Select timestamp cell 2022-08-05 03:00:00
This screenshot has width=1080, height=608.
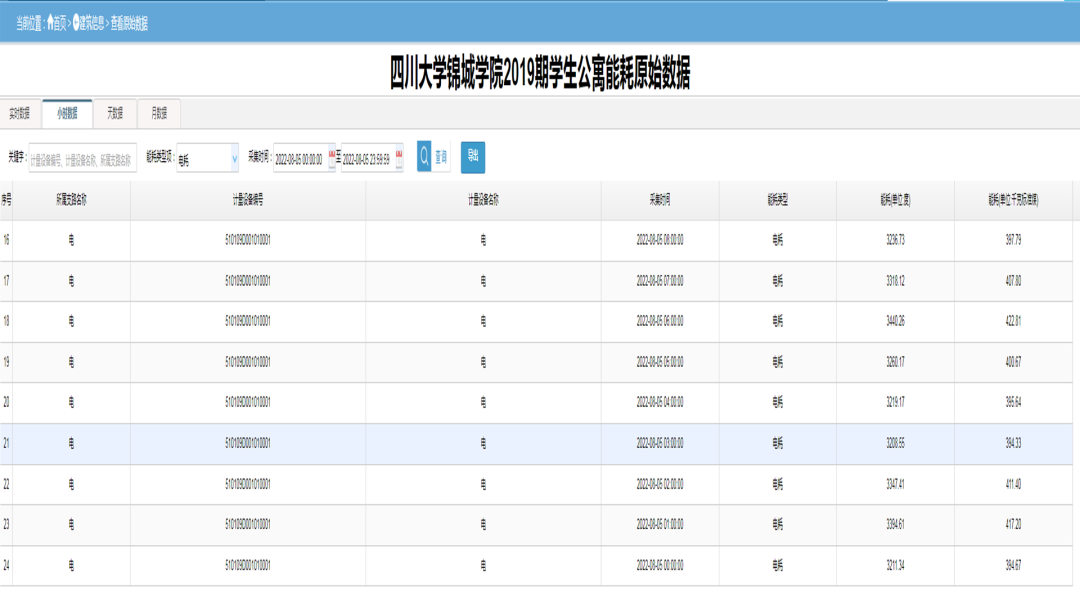(x=660, y=443)
